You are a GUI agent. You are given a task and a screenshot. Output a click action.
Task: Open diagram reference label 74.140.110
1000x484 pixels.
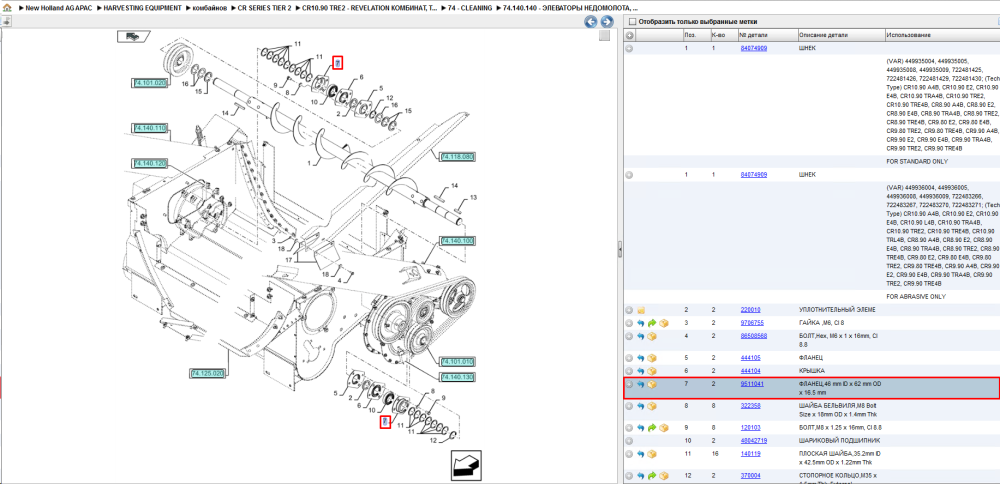point(150,128)
